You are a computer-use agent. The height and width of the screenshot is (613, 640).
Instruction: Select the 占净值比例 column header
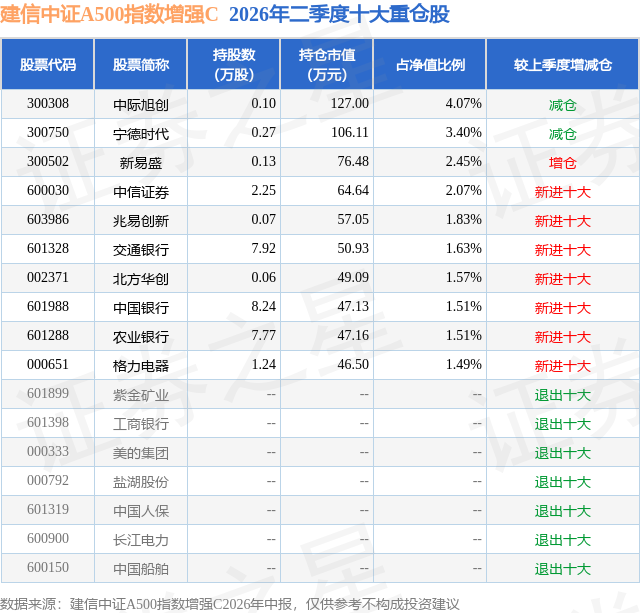pos(430,64)
